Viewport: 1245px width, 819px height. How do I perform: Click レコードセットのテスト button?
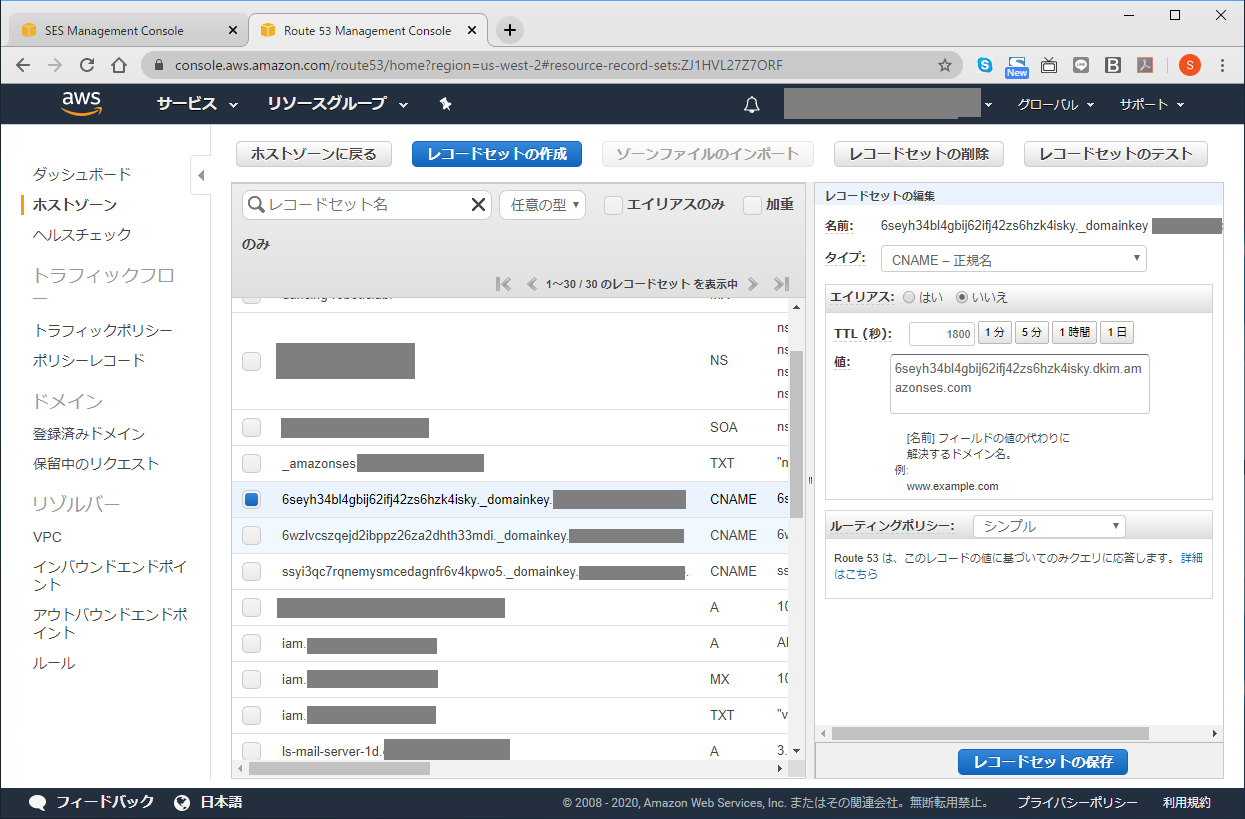tap(1116, 154)
